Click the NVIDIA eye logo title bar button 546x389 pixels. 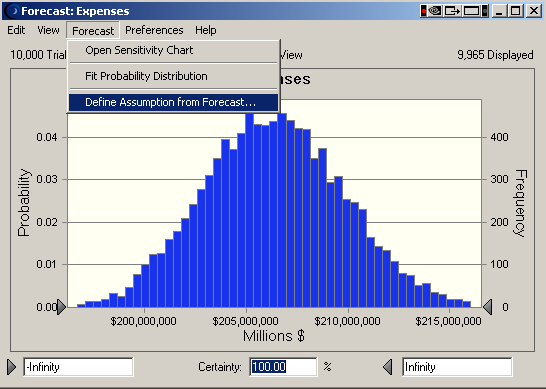pyautogui.click(x=435, y=11)
